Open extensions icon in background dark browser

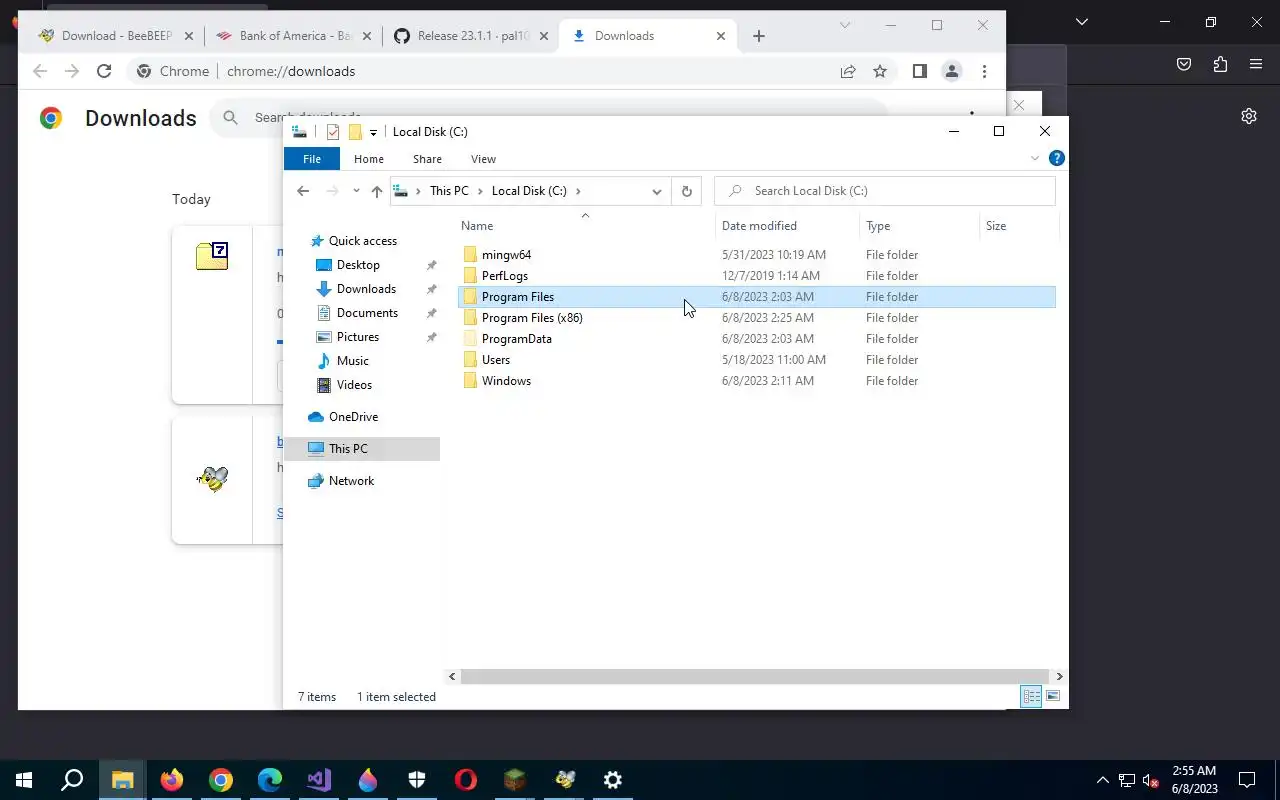coord(1220,65)
